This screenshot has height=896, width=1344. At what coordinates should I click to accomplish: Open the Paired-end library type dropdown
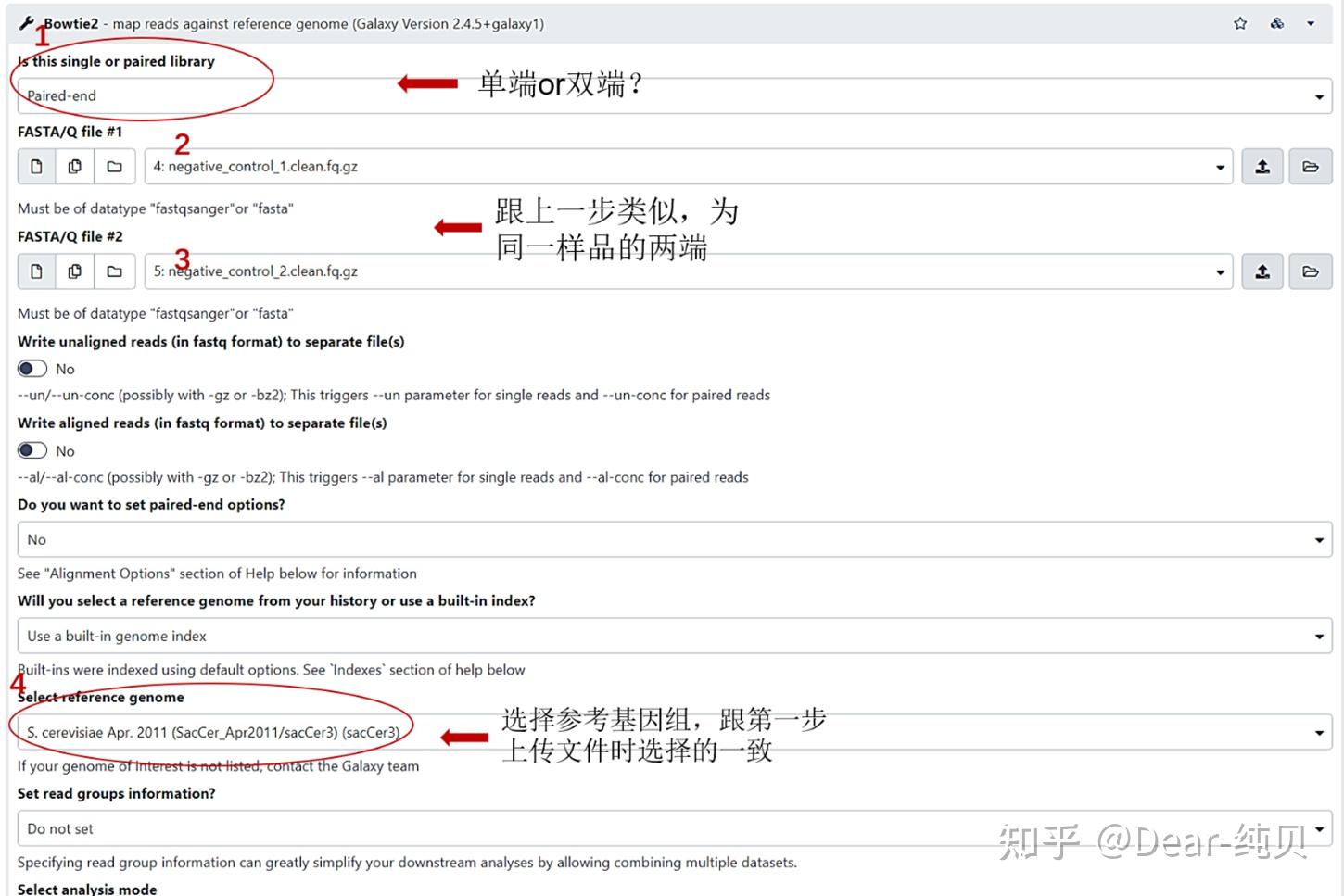(x=675, y=96)
